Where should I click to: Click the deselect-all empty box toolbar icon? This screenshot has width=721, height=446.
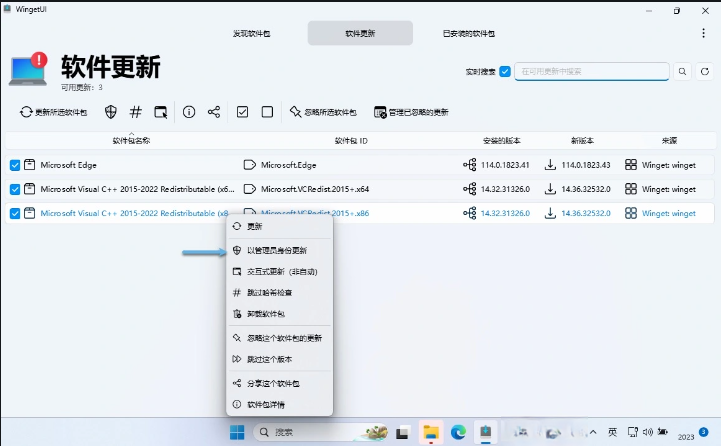tap(267, 112)
